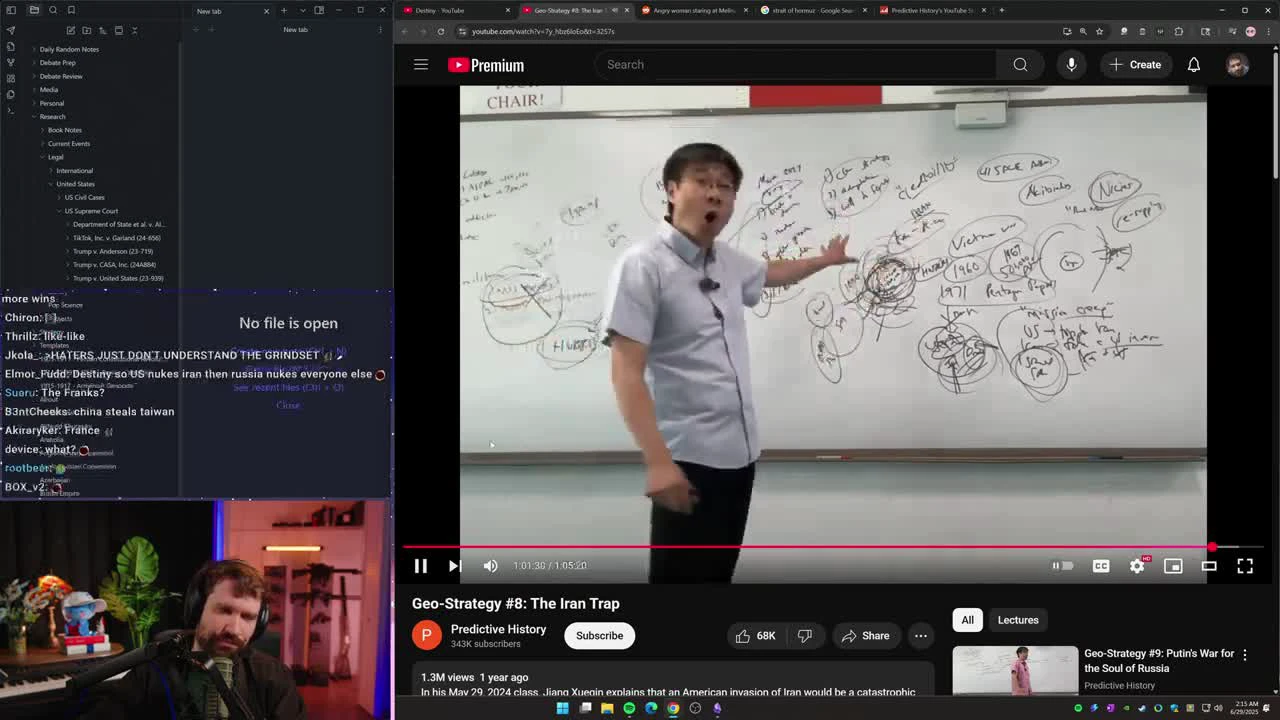Open the YouTube account avatar menu
Screen dimensions: 1280x720
(x=1238, y=65)
